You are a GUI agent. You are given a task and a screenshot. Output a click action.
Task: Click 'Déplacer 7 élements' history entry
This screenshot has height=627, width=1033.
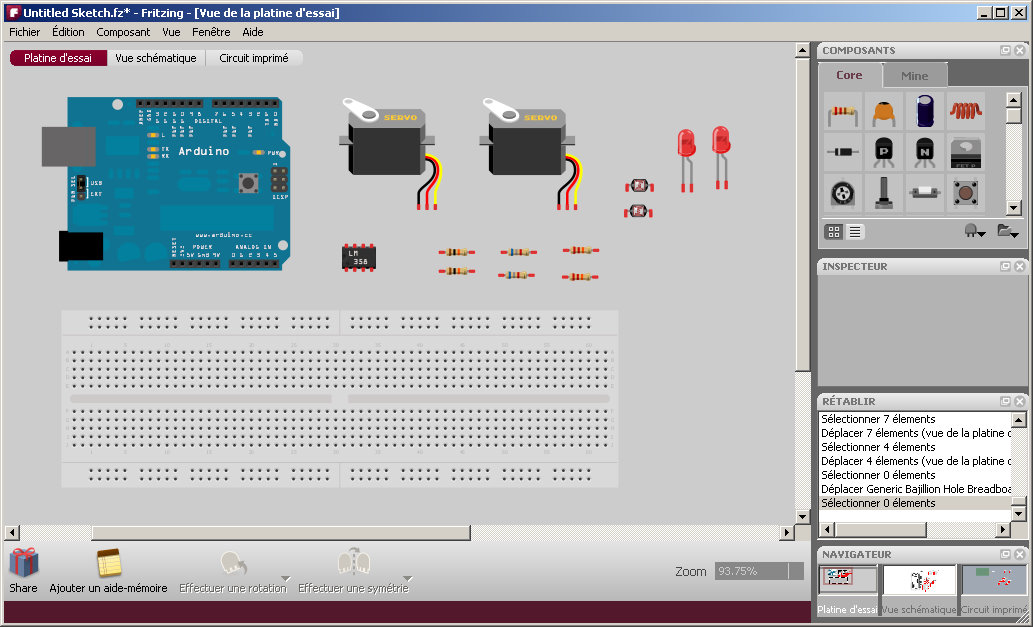[915, 433]
